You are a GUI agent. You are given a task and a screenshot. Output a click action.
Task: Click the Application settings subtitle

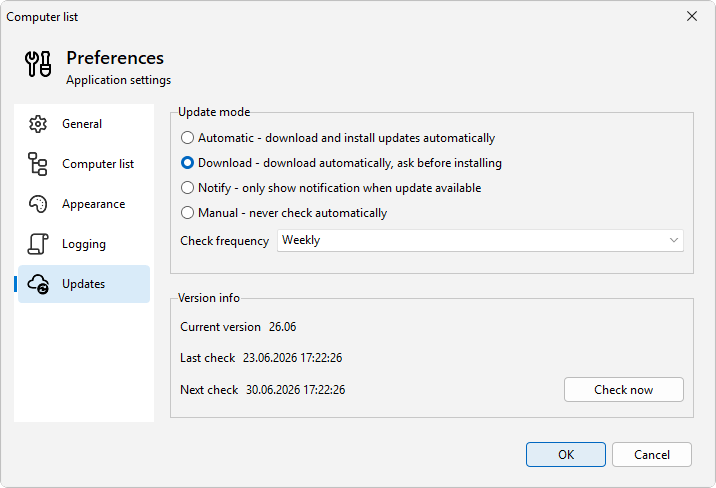pyautogui.click(x=118, y=80)
